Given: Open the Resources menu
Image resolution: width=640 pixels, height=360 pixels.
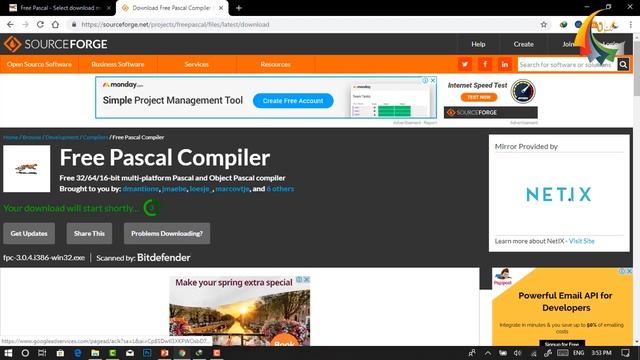Looking at the screenshot, I should click(x=276, y=64).
